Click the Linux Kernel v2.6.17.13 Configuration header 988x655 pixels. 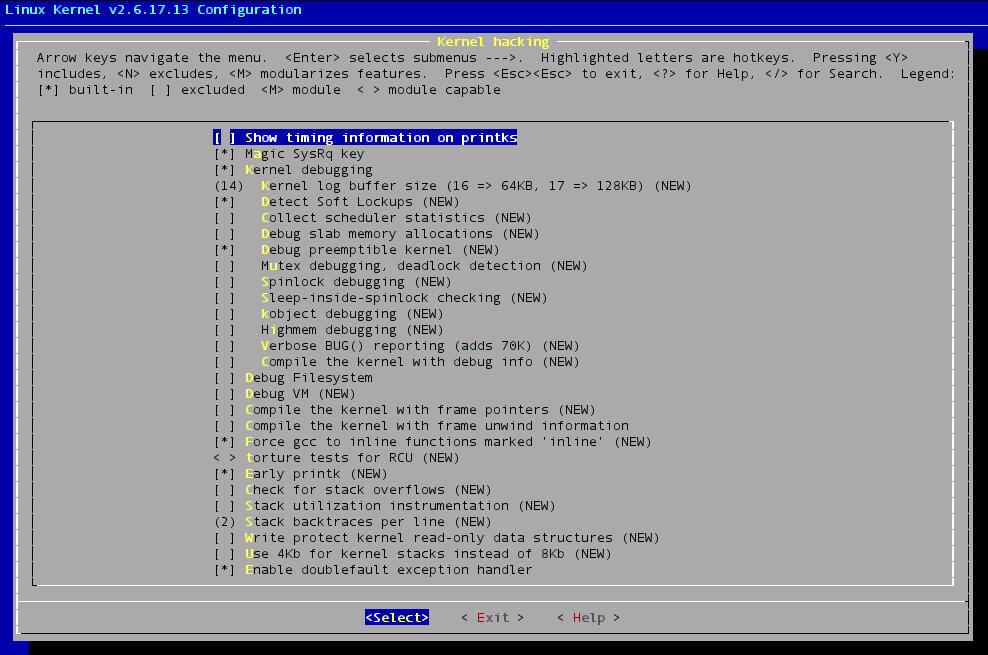point(153,9)
